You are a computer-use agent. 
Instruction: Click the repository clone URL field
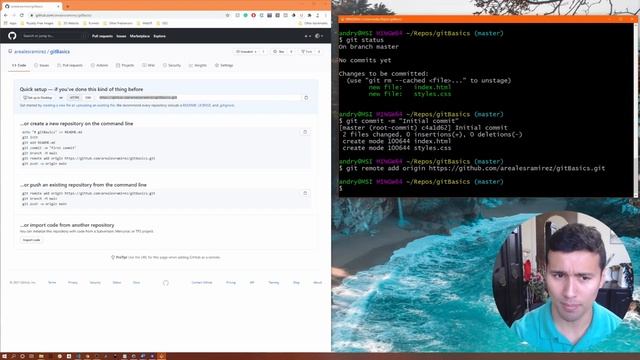pos(199,98)
